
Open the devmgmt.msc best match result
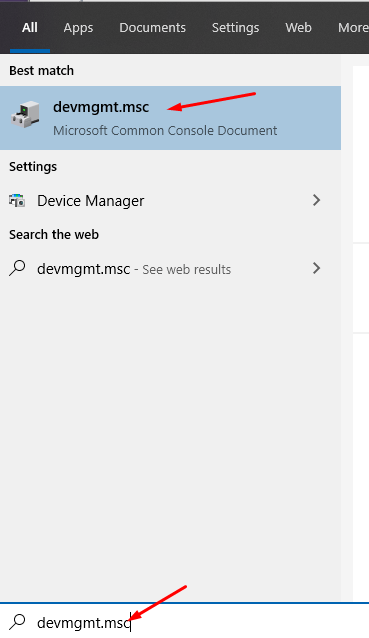click(x=170, y=118)
